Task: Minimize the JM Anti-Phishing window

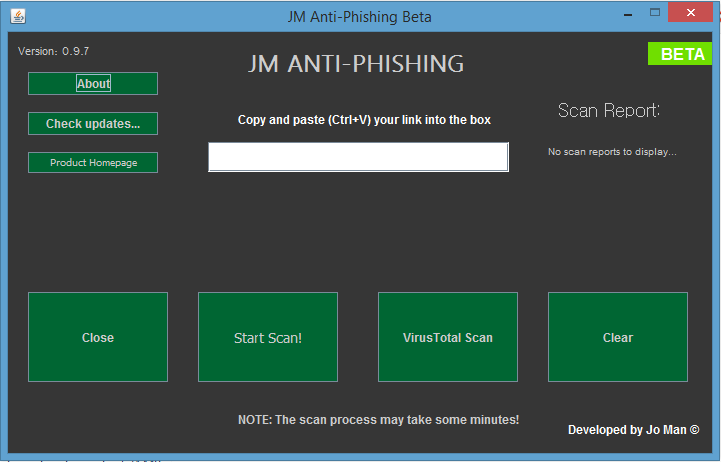Action: coord(628,15)
